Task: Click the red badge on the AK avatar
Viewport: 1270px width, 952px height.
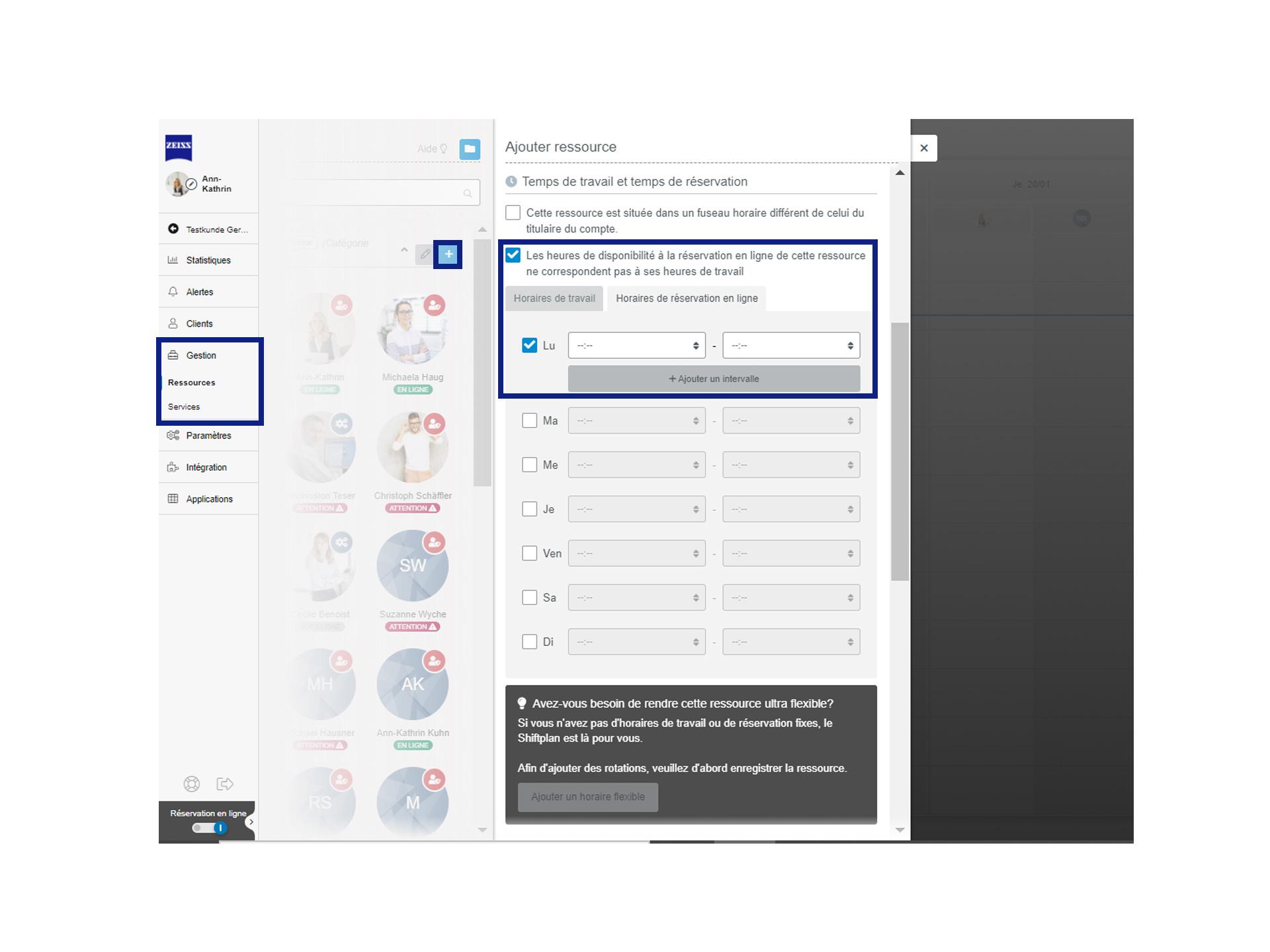Action: pos(435,660)
